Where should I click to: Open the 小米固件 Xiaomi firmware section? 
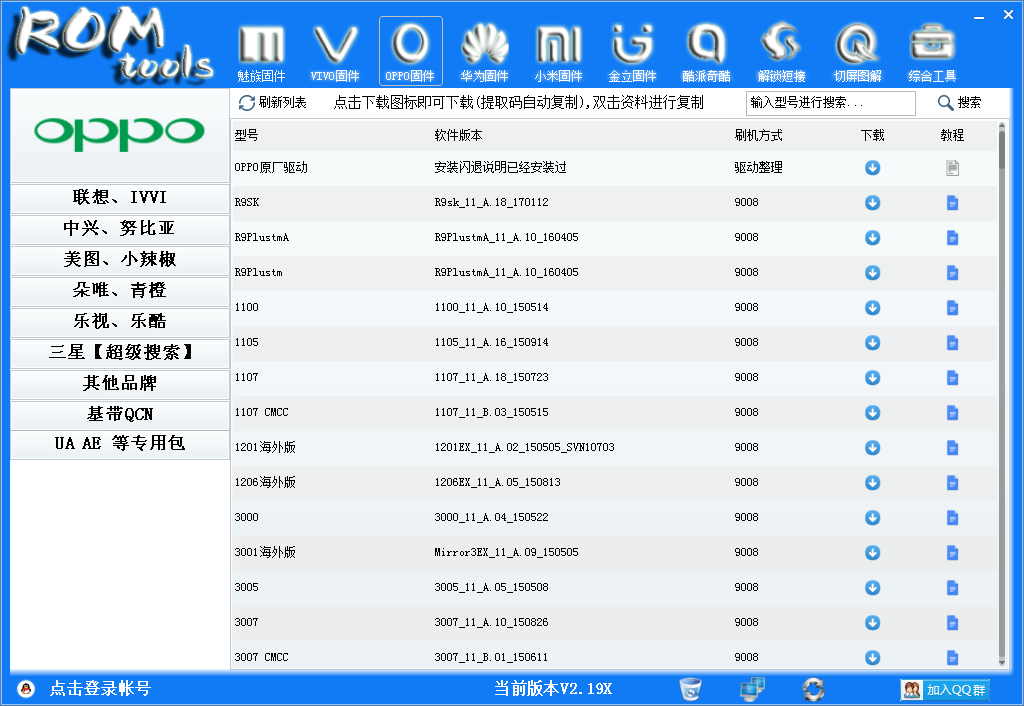pyautogui.click(x=558, y=52)
